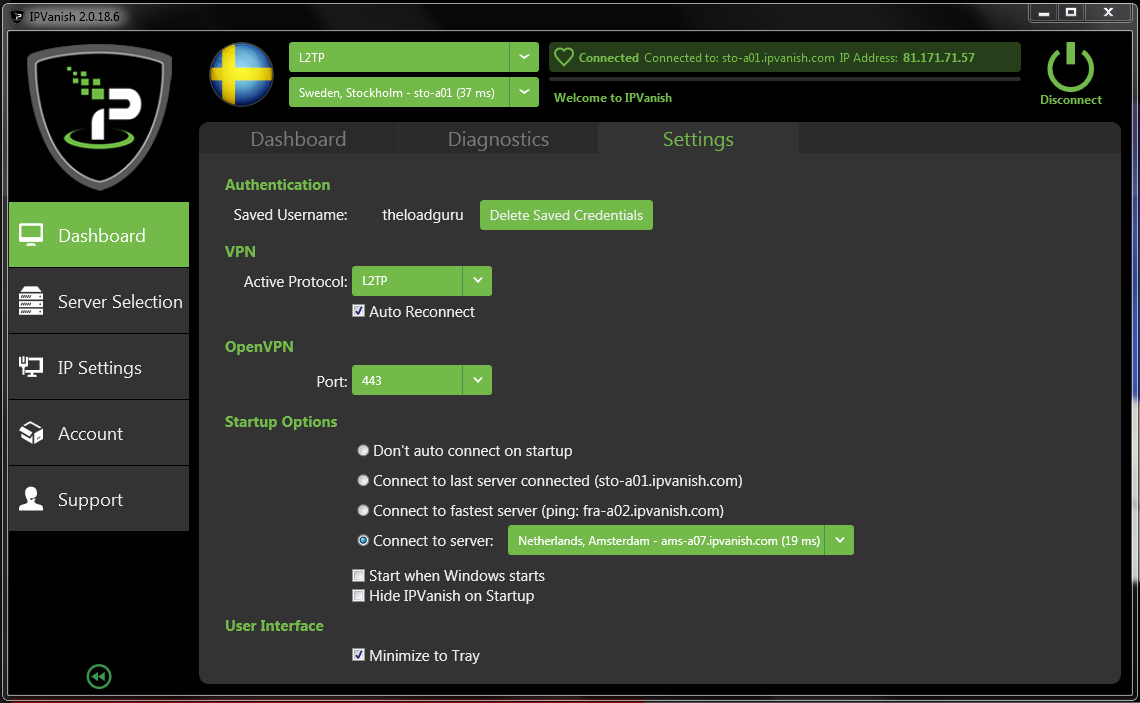The width and height of the screenshot is (1140, 703).
Task: Click the Account box icon
Action: pyautogui.click(x=31, y=433)
